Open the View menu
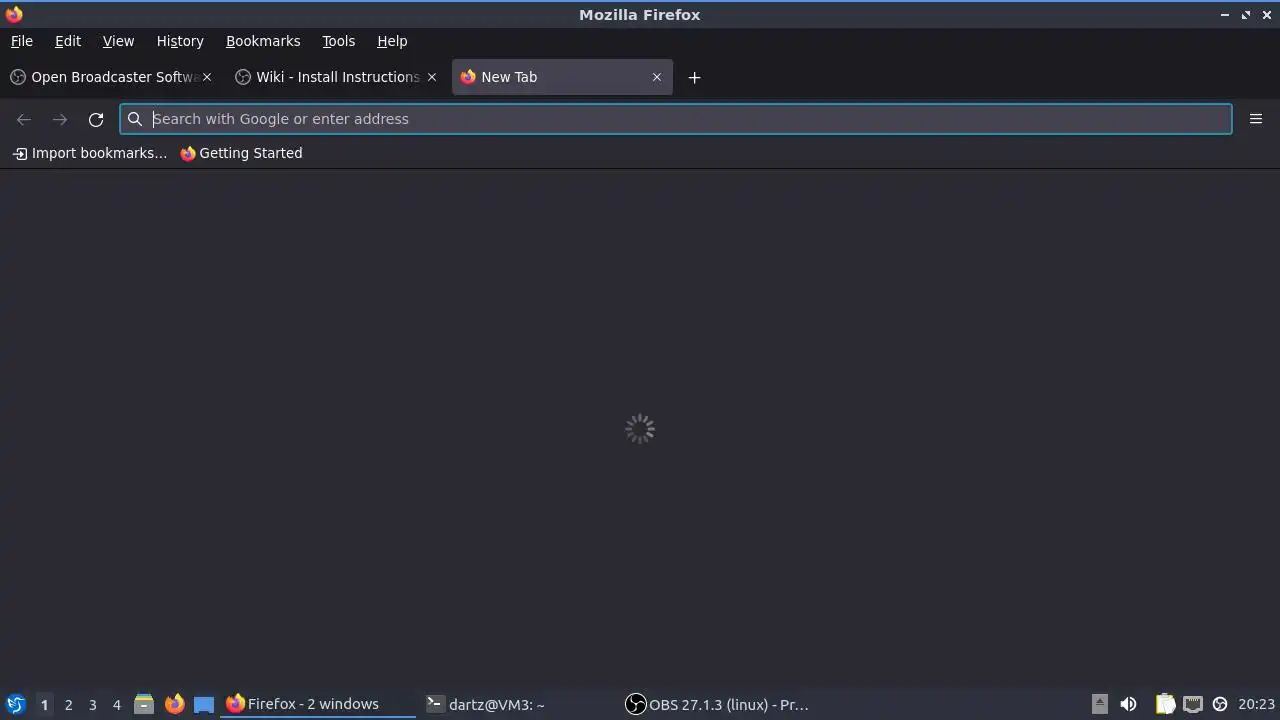The width and height of the screenshot is (1280, 720). 118,41
